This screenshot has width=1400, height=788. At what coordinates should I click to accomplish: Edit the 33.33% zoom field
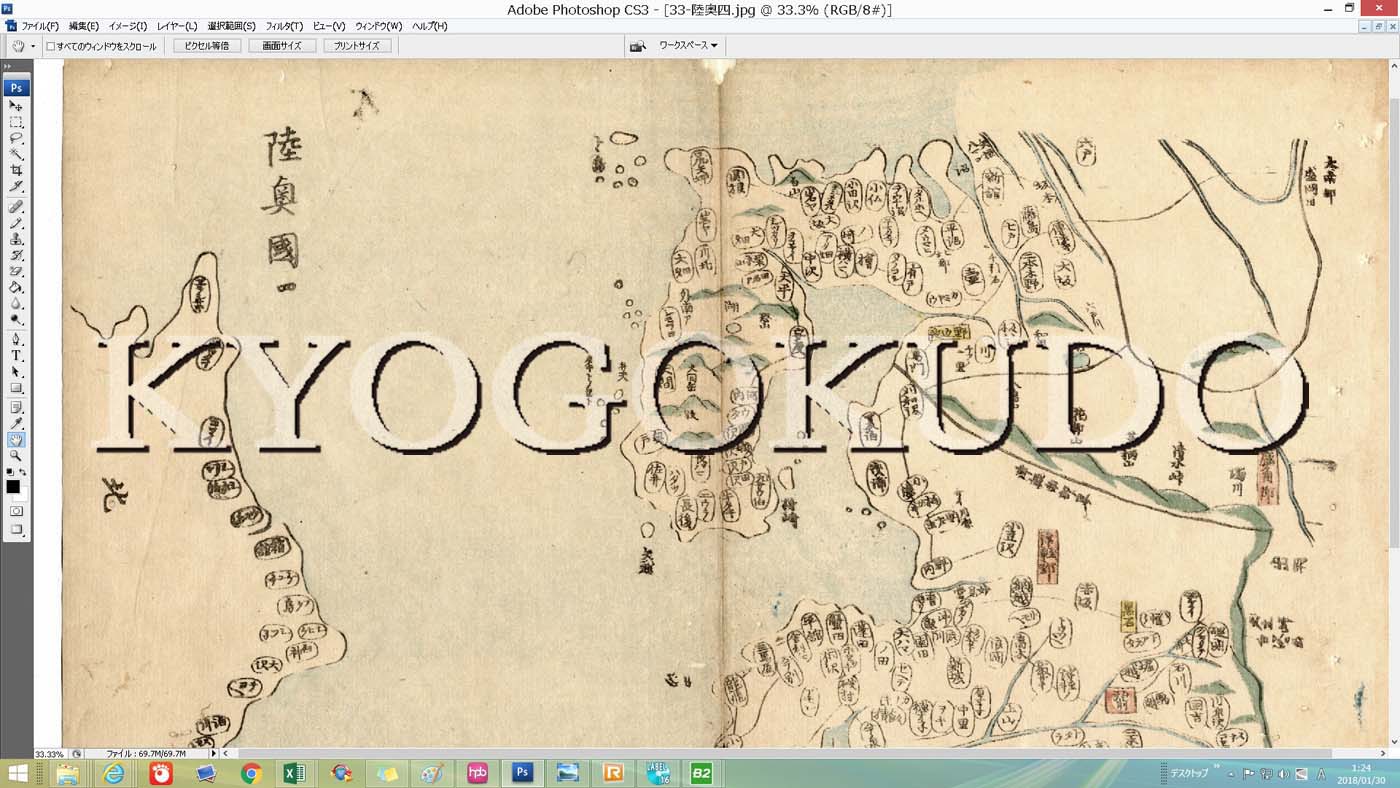point(50,754)
